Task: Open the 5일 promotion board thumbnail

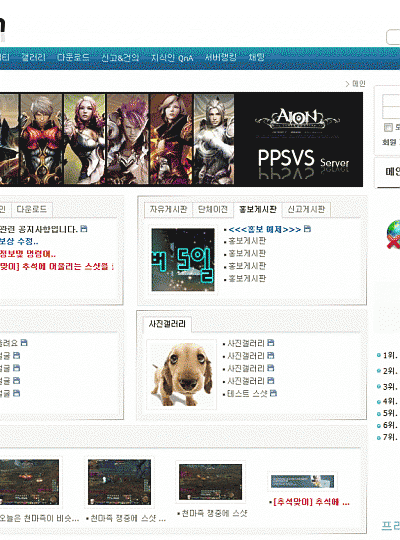Action: click(183, 260)
